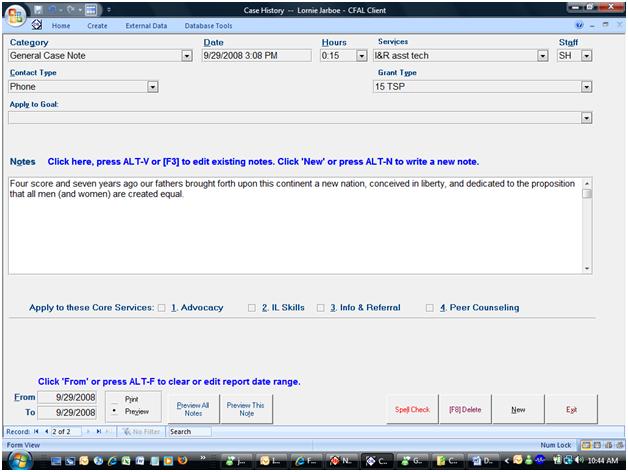Click the blue Notes editing instruction text

pyautogui.click(x=263, y=161)
